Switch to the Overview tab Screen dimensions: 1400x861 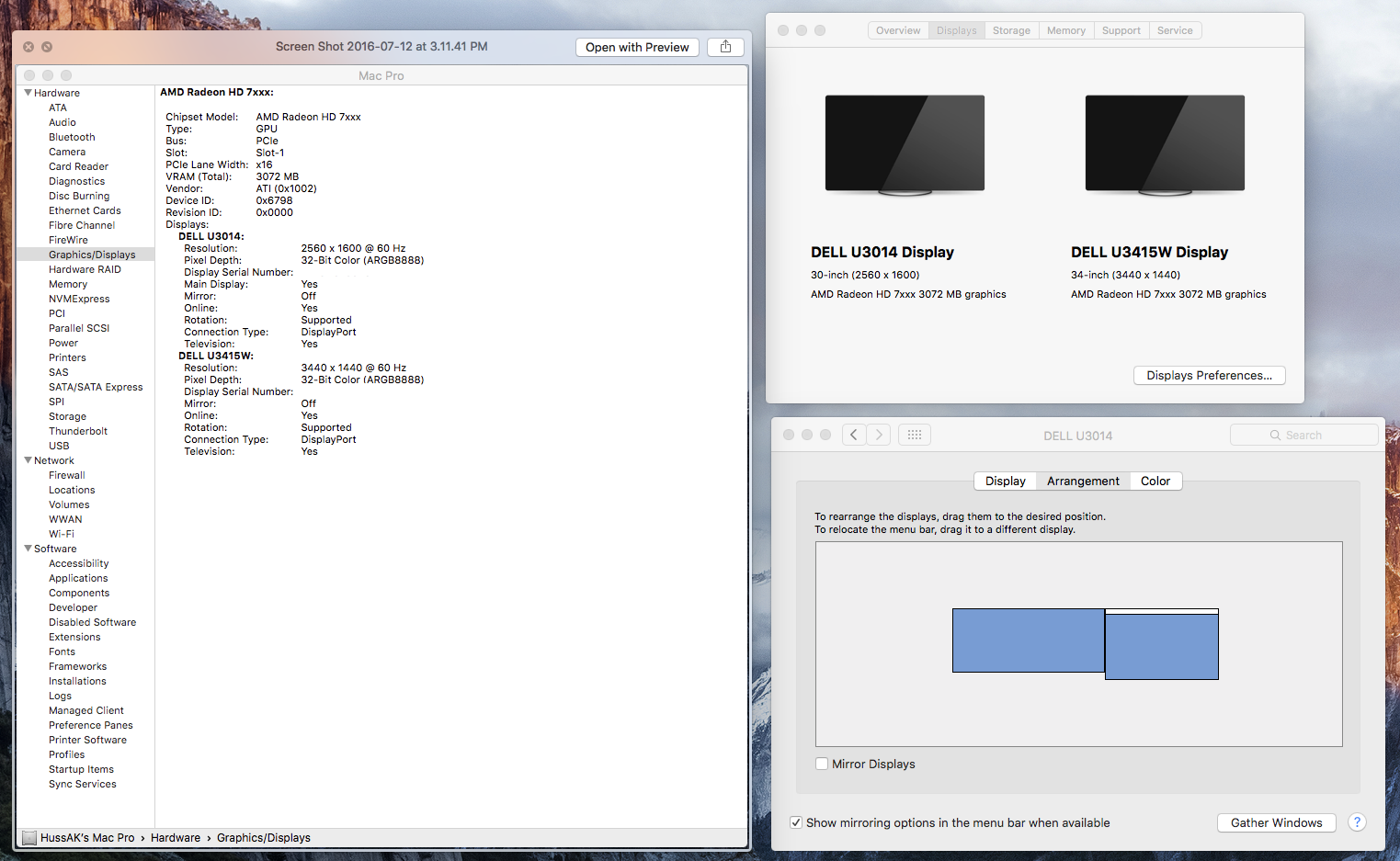pos(898,30)
